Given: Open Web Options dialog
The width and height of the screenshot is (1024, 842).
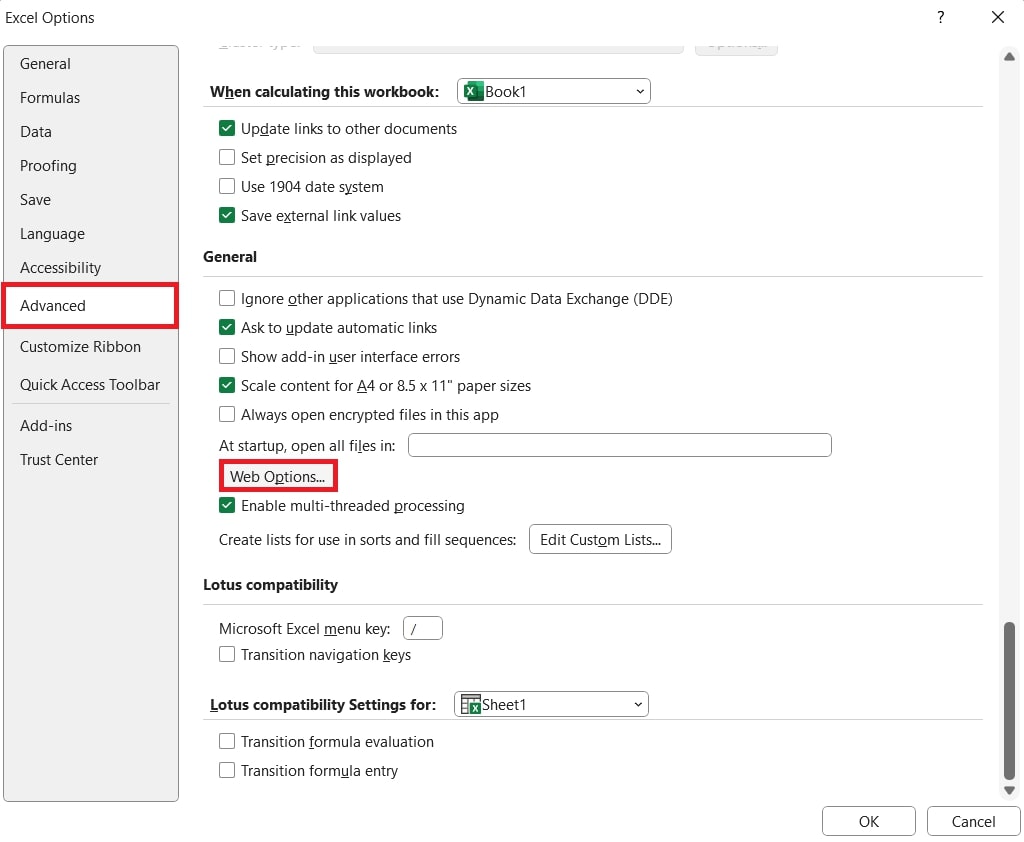Looking at the screenshot, I should (278, 475).
